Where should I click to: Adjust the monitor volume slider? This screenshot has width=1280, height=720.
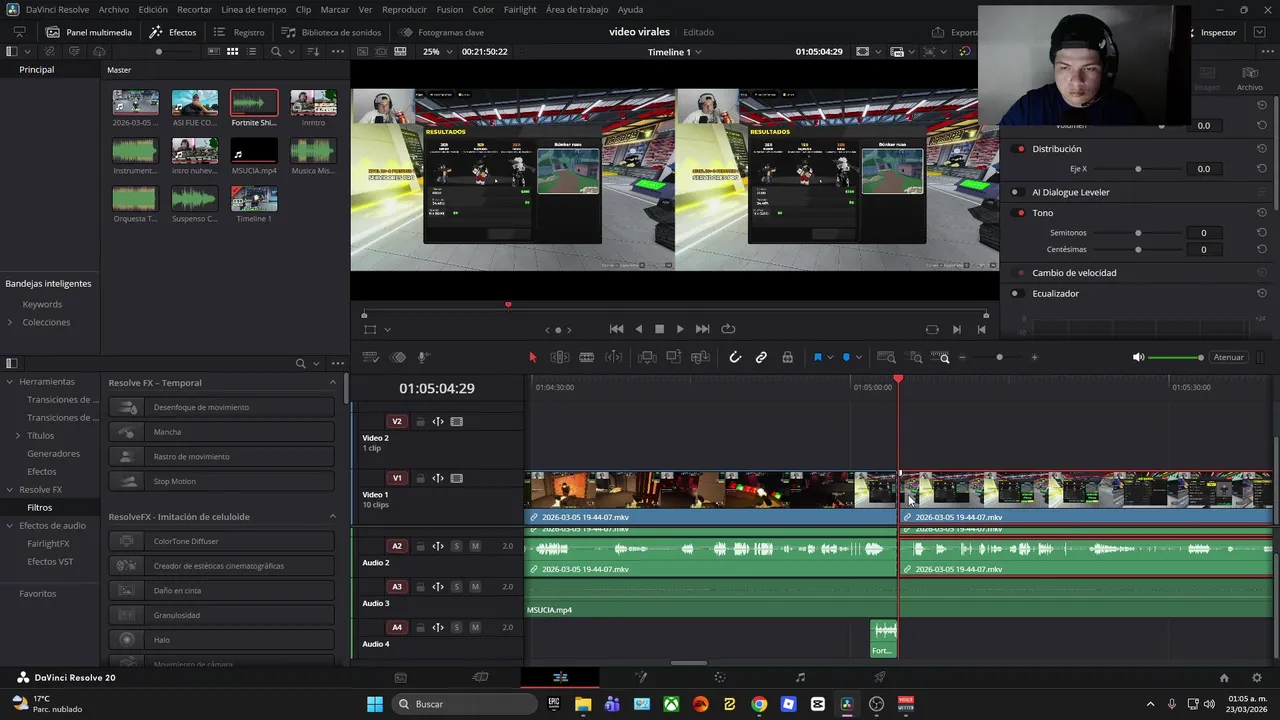tap(1176, 357)
